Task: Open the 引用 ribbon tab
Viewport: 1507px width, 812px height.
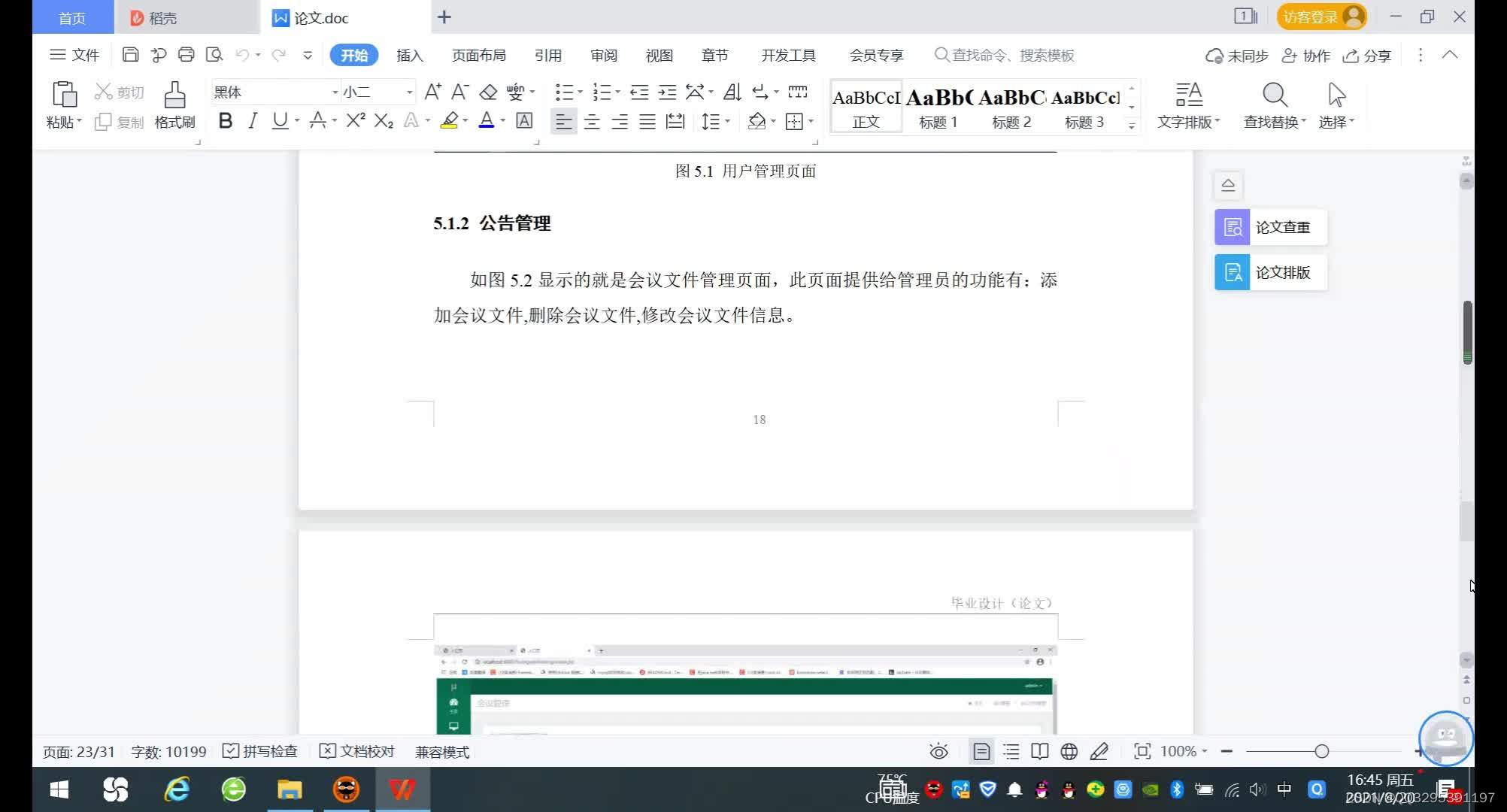Action: coord(547,56)
